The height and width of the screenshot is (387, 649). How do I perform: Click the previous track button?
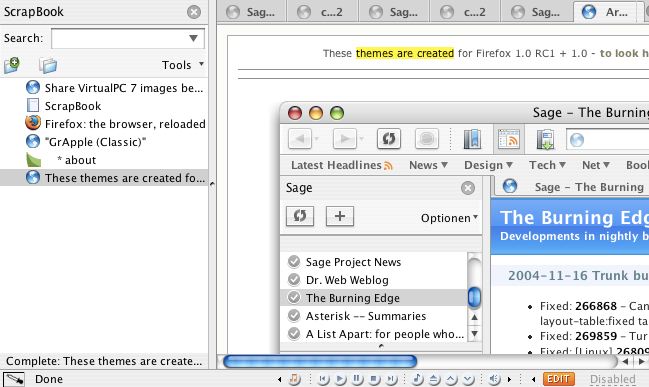pos(323,379)
